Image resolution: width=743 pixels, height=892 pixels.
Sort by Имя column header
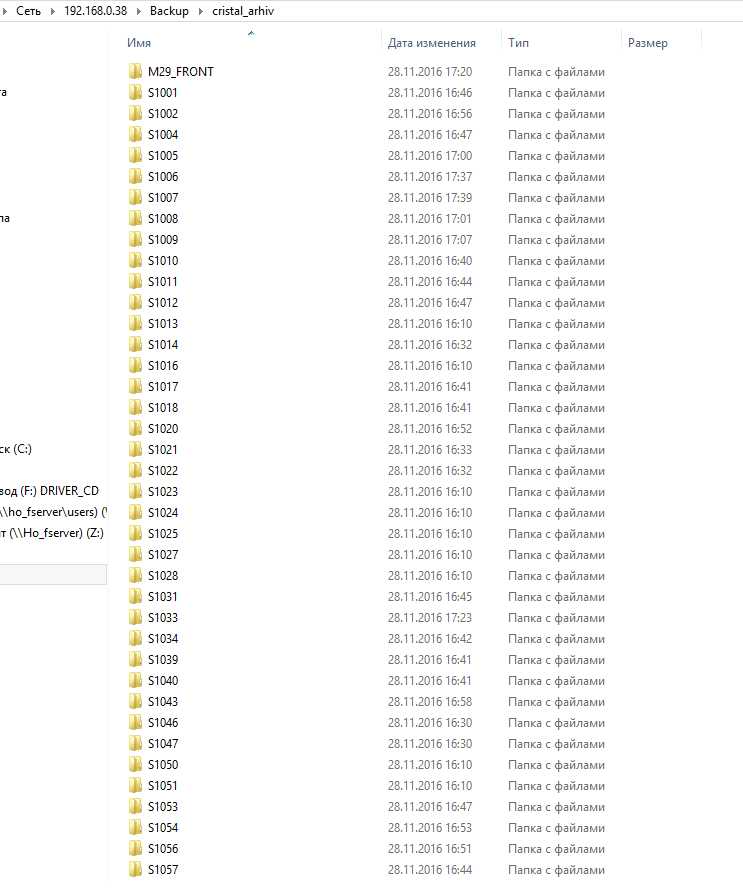(x=140, y=43)
